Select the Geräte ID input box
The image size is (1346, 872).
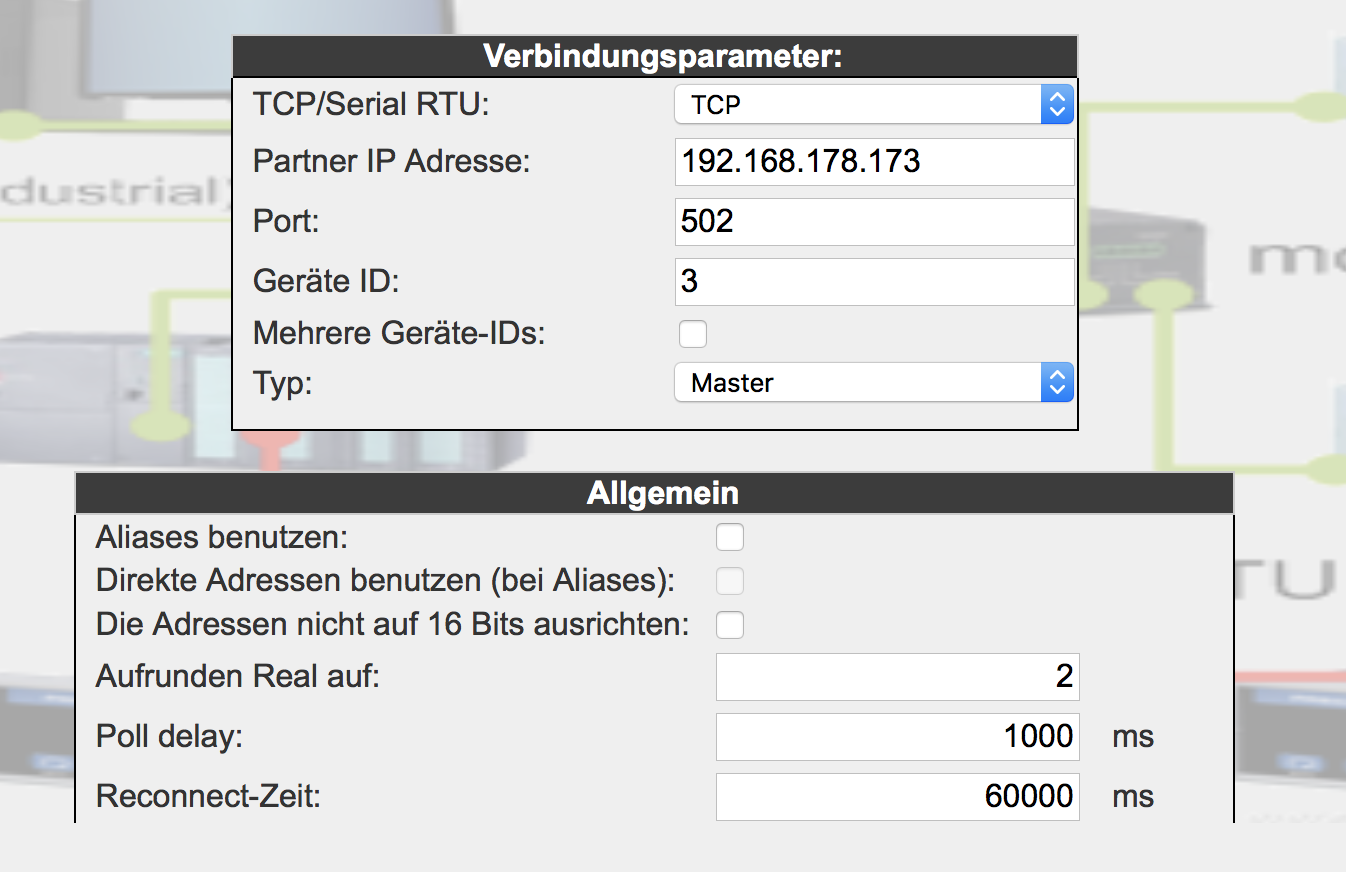pos(874,281)
